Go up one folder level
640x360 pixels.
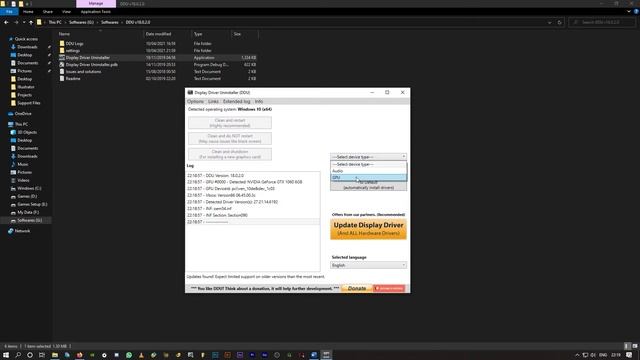coord(31,22)
